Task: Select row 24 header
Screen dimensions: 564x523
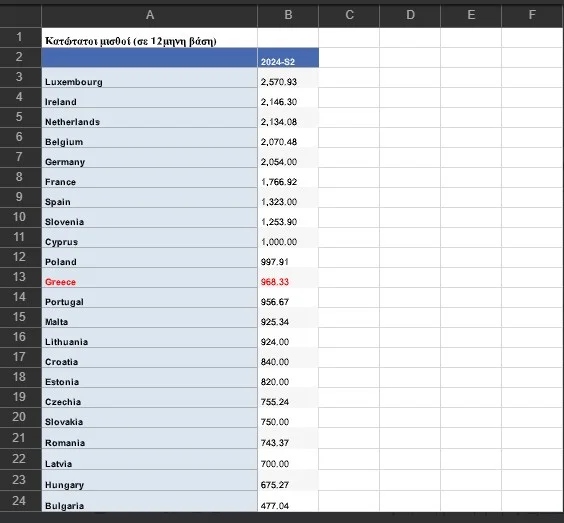Action: click(x=21, y=501)
